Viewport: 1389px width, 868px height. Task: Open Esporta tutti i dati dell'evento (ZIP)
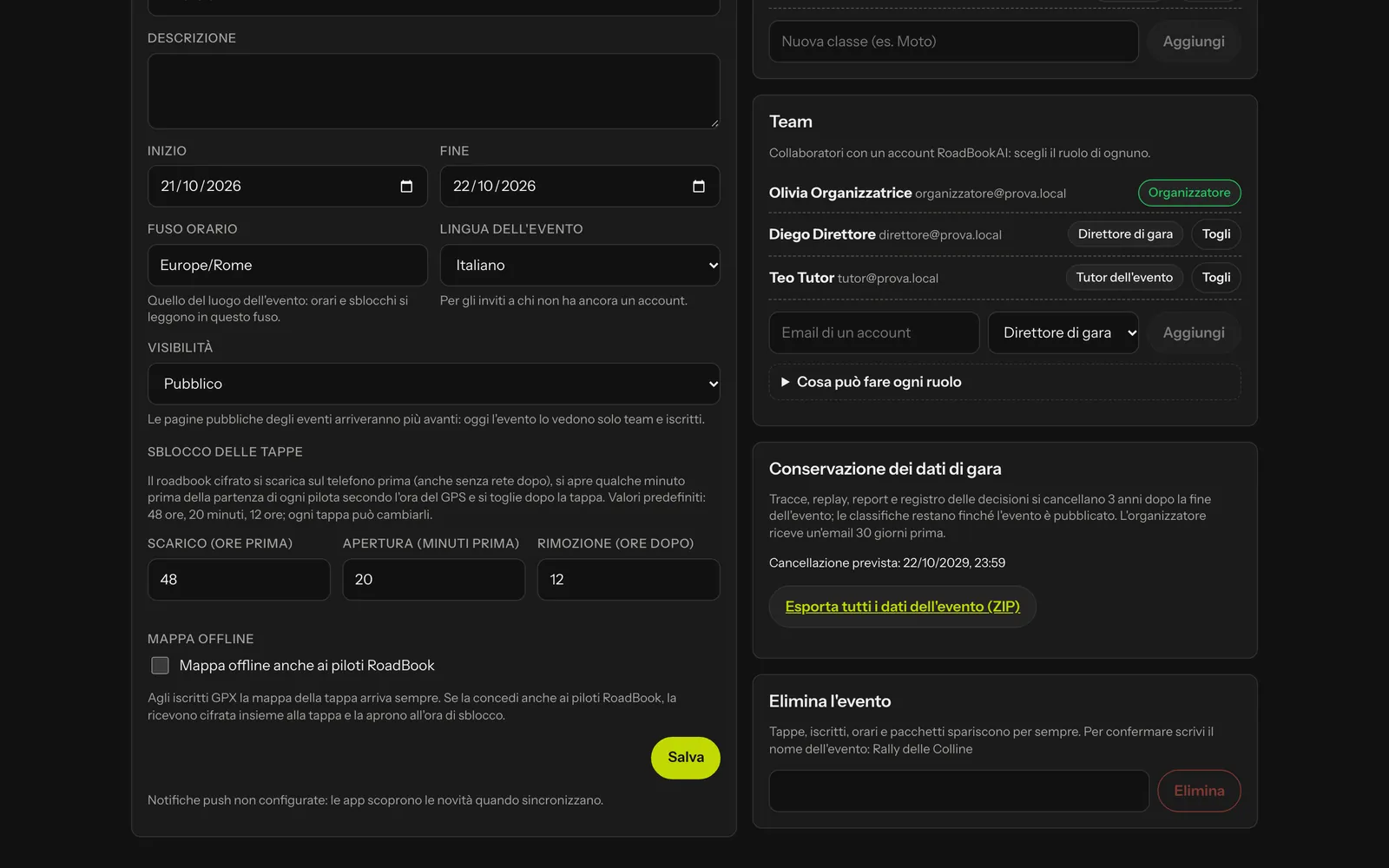903,607
